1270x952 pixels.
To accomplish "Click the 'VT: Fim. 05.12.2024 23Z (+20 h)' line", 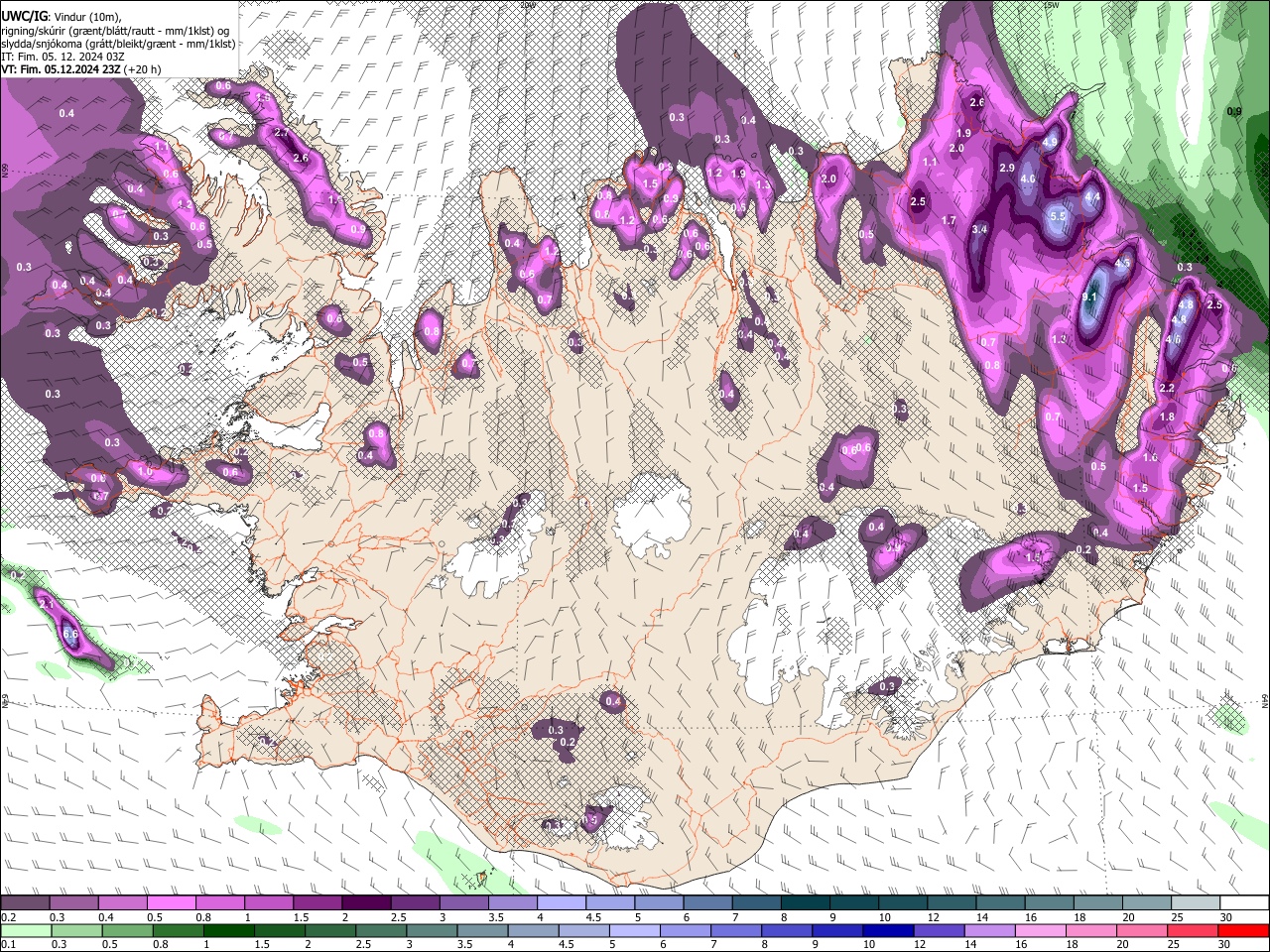I will click(81, 69).
